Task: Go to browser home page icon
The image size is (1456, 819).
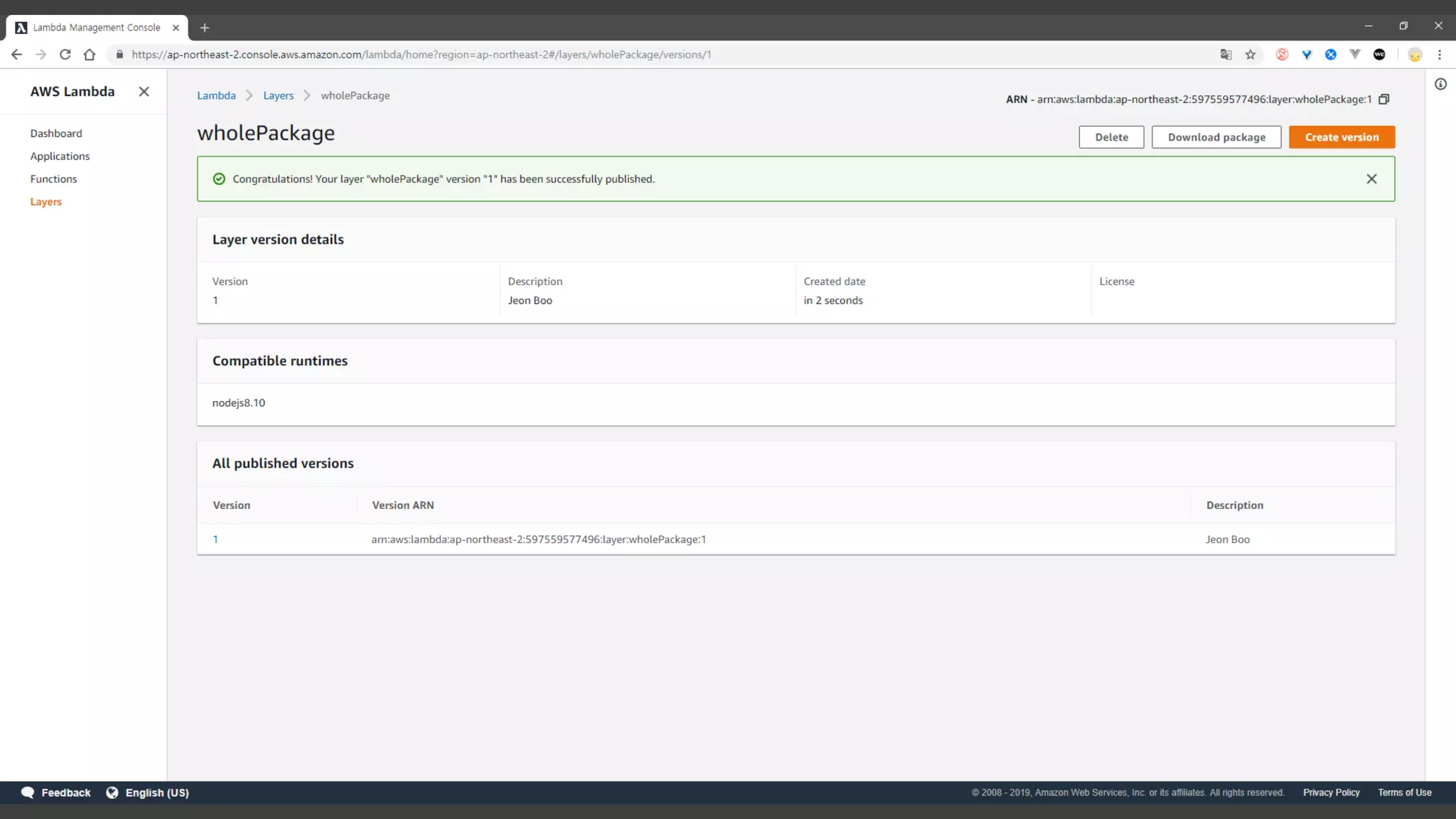Action: point(90,55)
